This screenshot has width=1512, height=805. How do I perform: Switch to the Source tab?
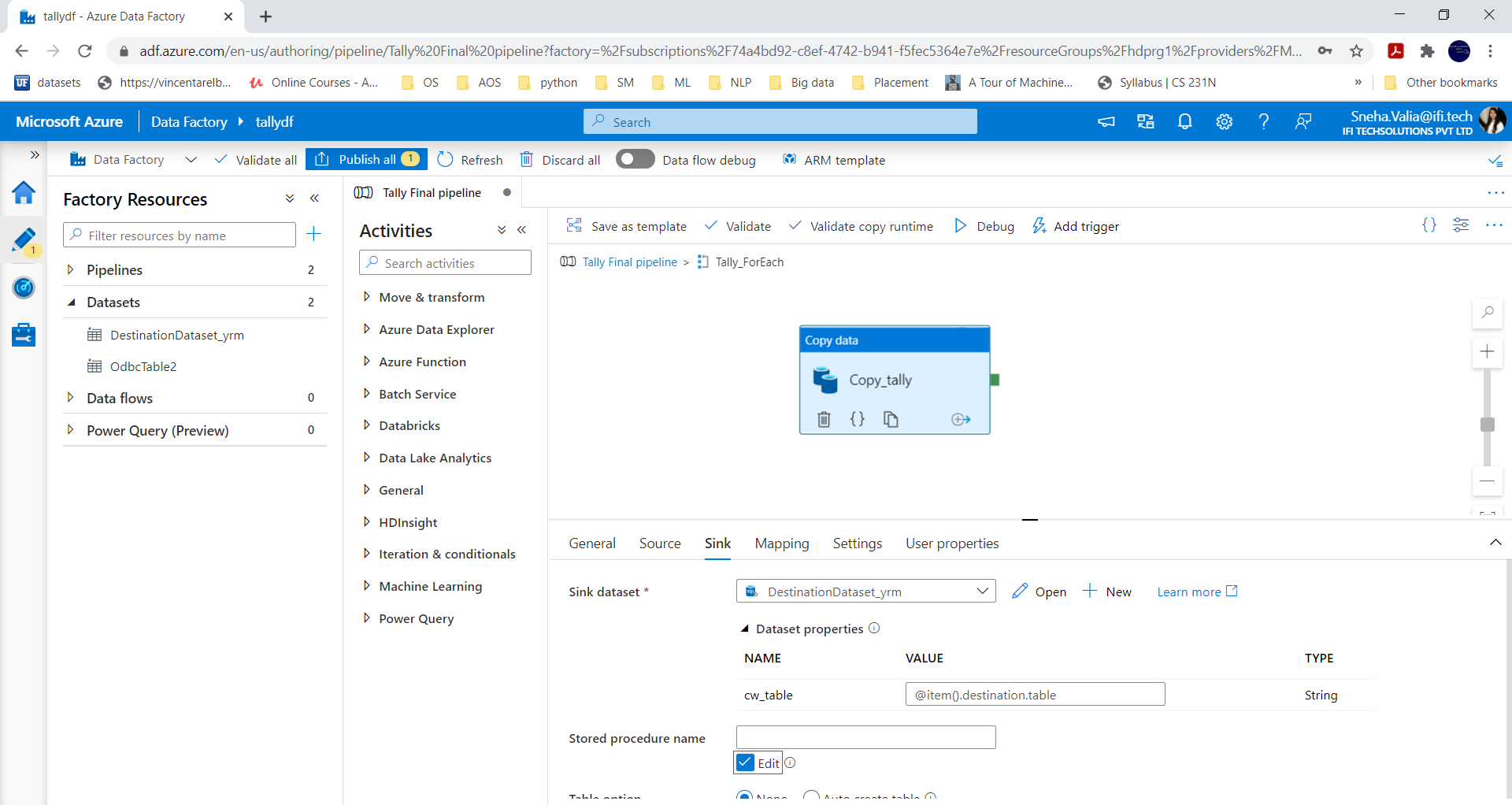[x=660, y=543]
